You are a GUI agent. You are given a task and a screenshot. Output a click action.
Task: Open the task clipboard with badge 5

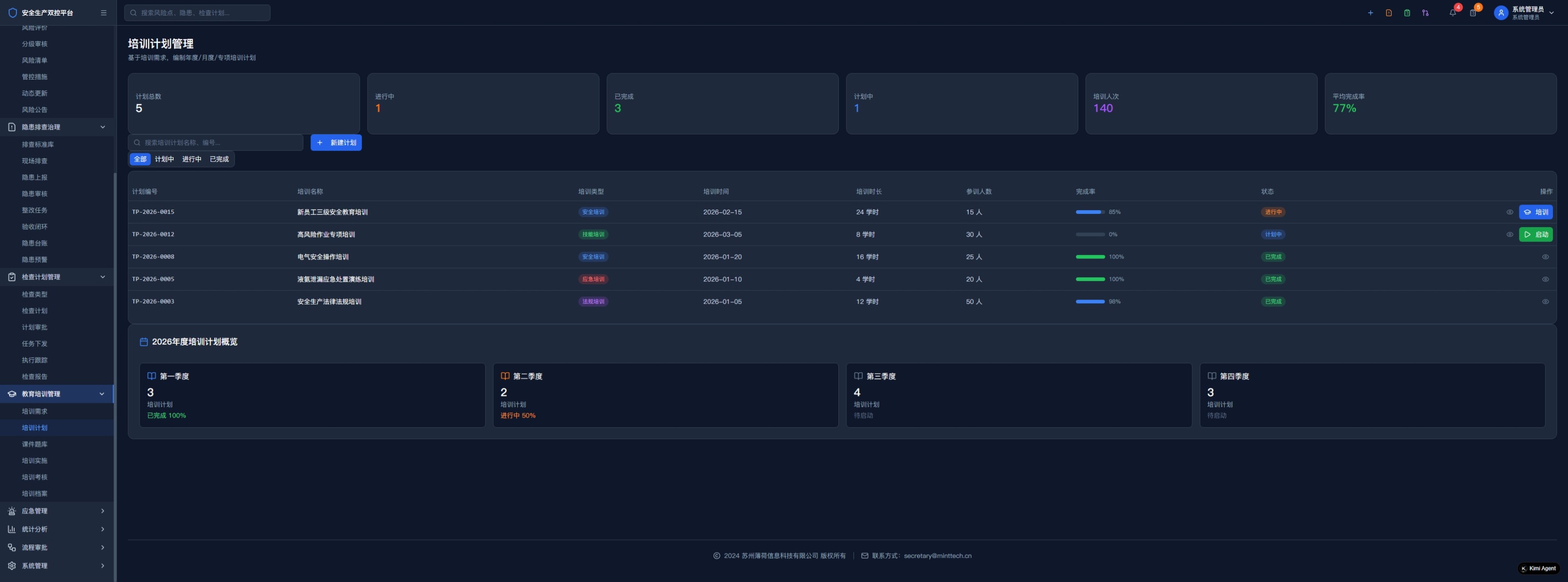1472,13
